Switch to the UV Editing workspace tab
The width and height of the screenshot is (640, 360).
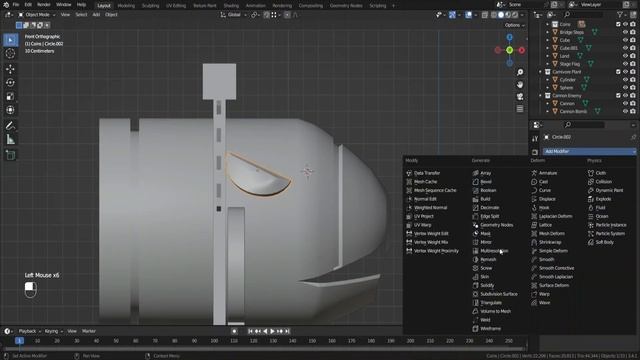click(x=176, y=6)
